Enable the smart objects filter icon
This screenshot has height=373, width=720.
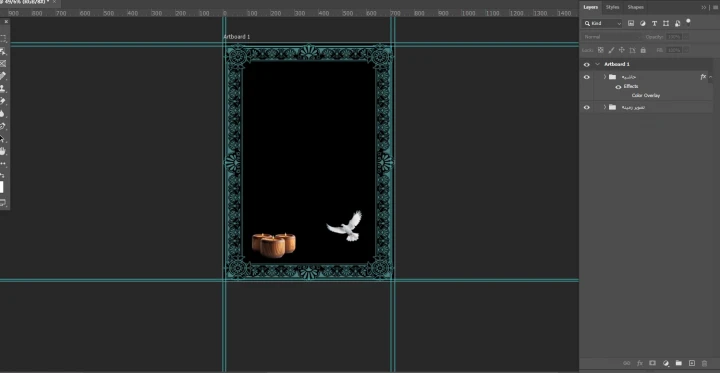pyautogui.click(x=677, y=23)
